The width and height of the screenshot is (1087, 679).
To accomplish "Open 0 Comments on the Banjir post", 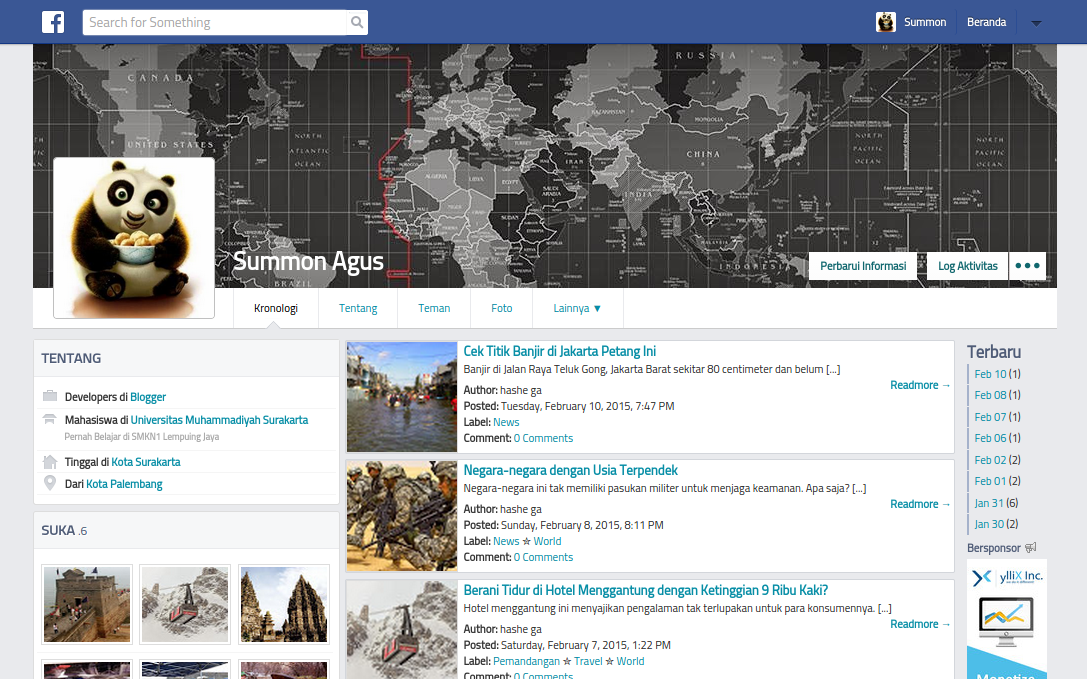I will 544,438.
